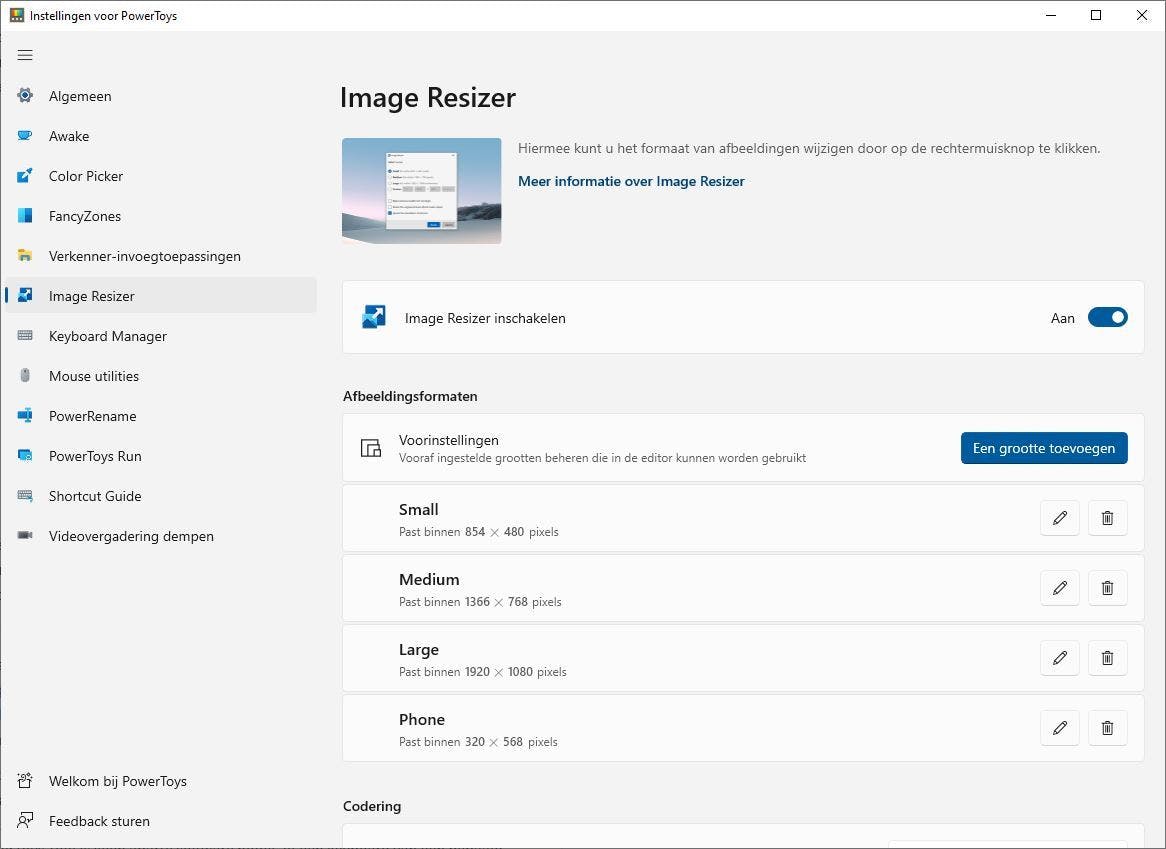
Task: Delete the Phone size preset
Action: 1107,728
